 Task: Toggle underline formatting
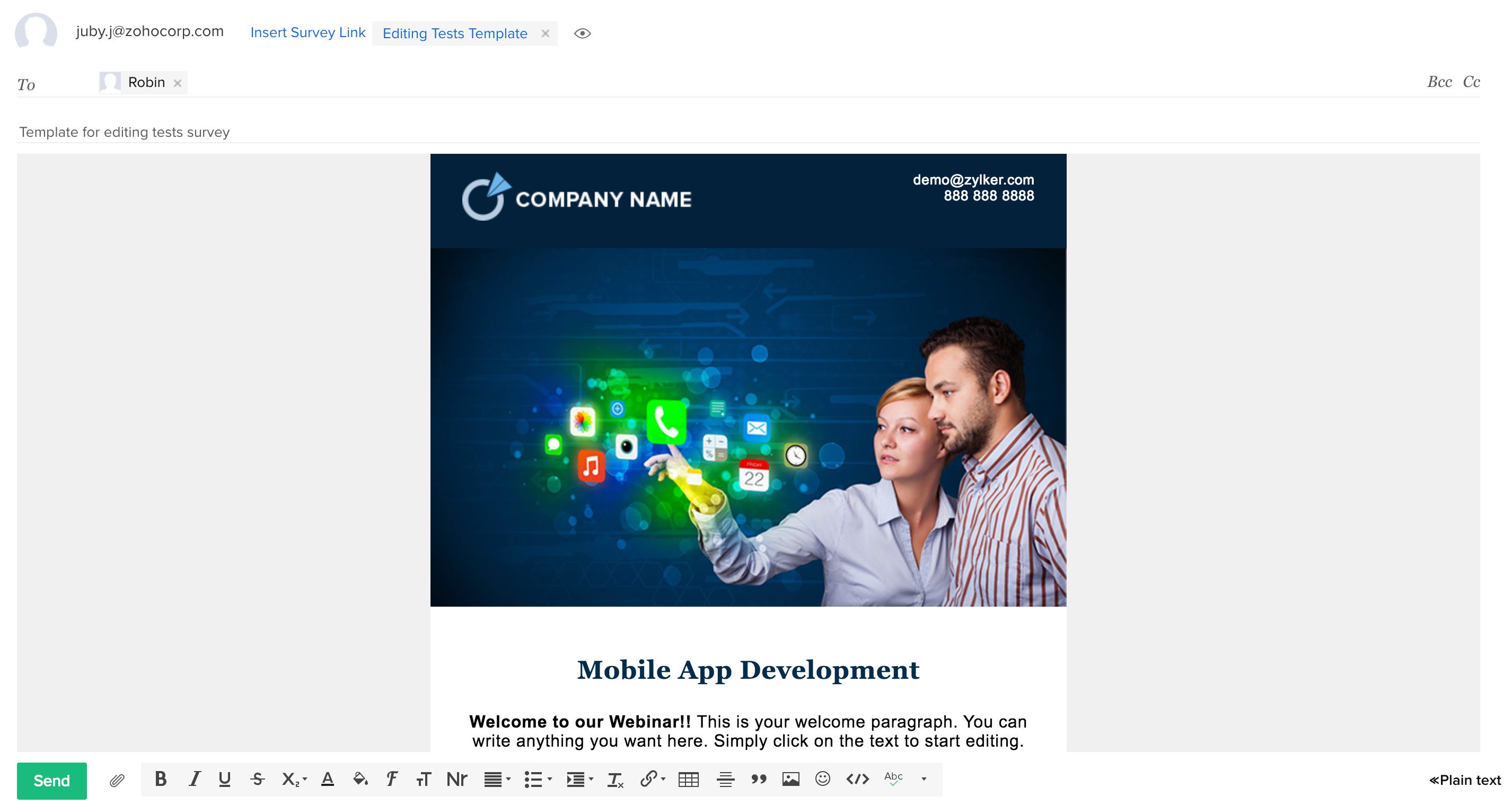click(224, 779)
